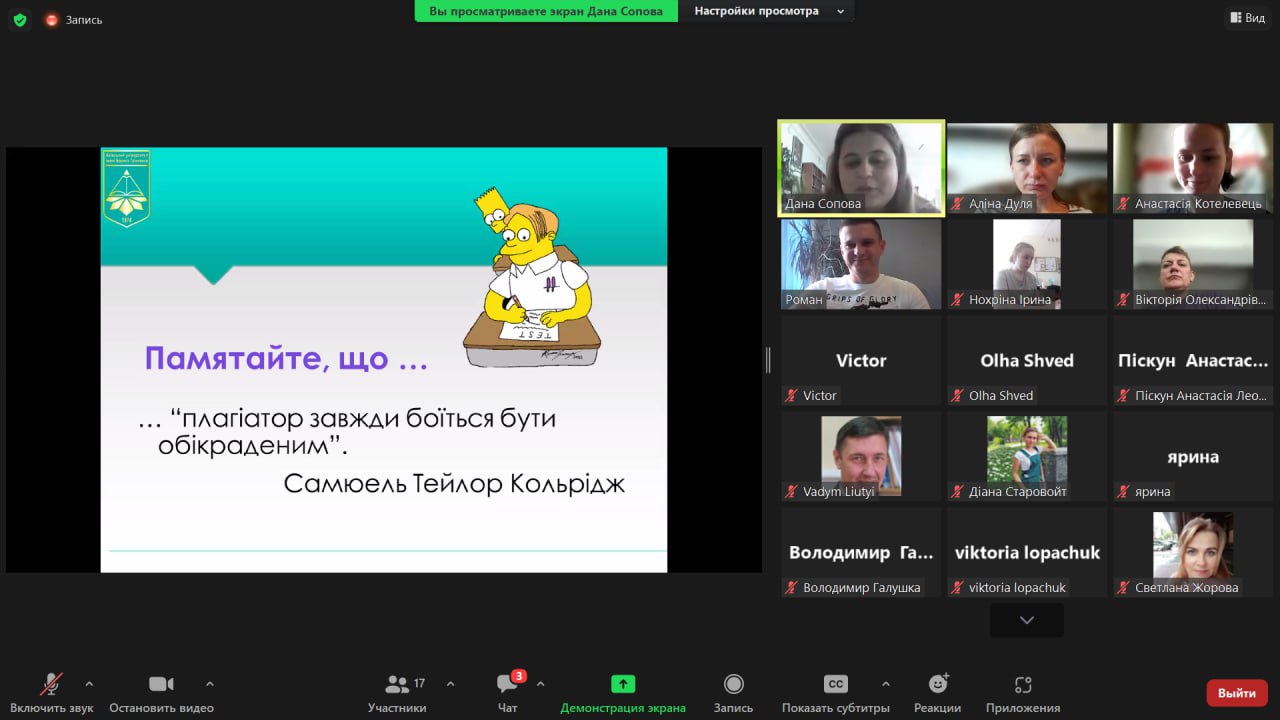
Task: Select Нохріна Ірина's video tile
Action: coord(1027,264)
